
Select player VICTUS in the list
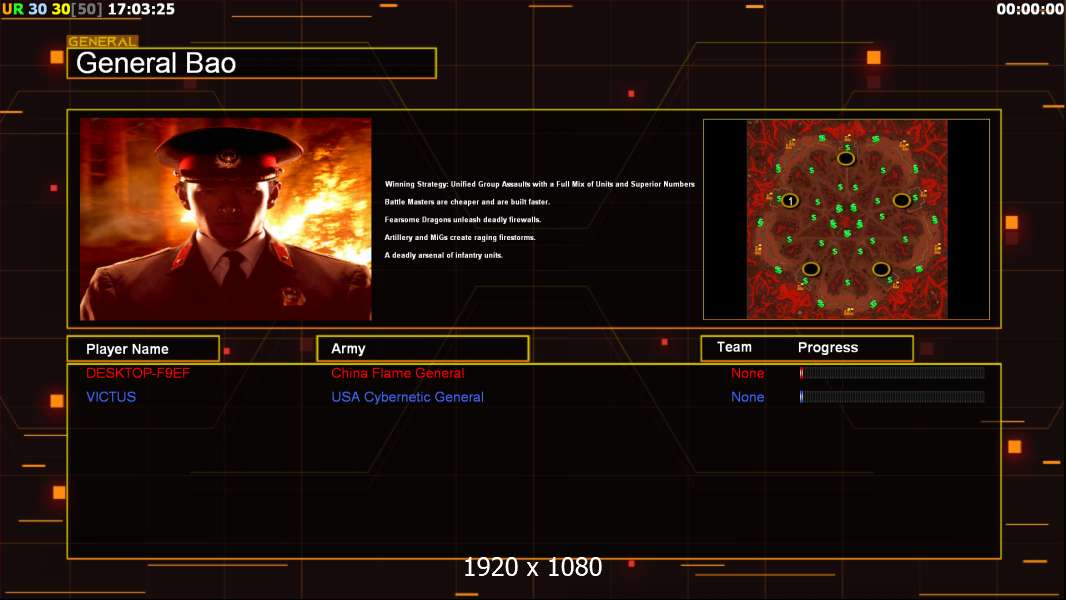(111, 397)
